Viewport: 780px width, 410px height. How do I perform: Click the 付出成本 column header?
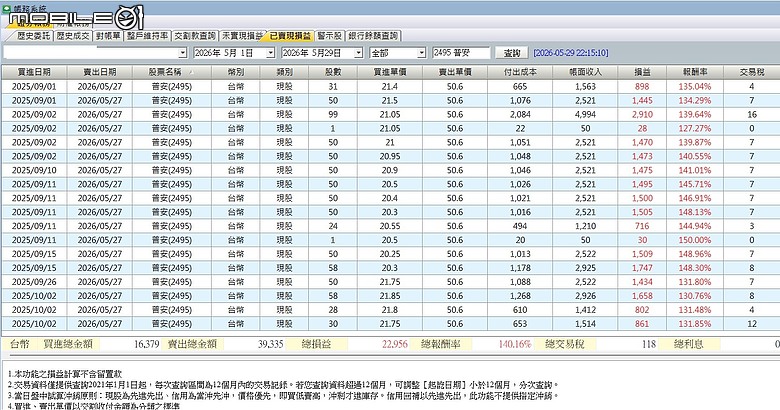point(520,72)
